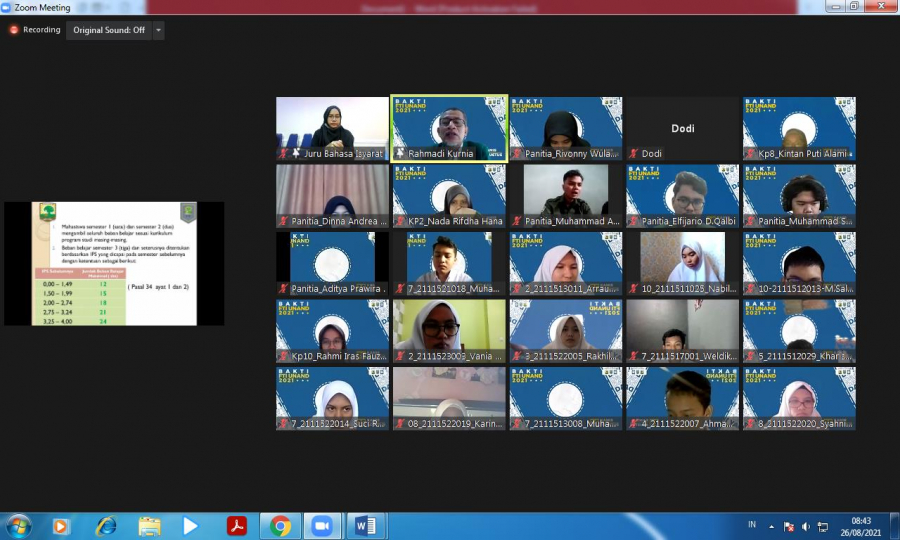Show hidden system tray icons
The image size is (900, 540).
click(x=771, y=526)
